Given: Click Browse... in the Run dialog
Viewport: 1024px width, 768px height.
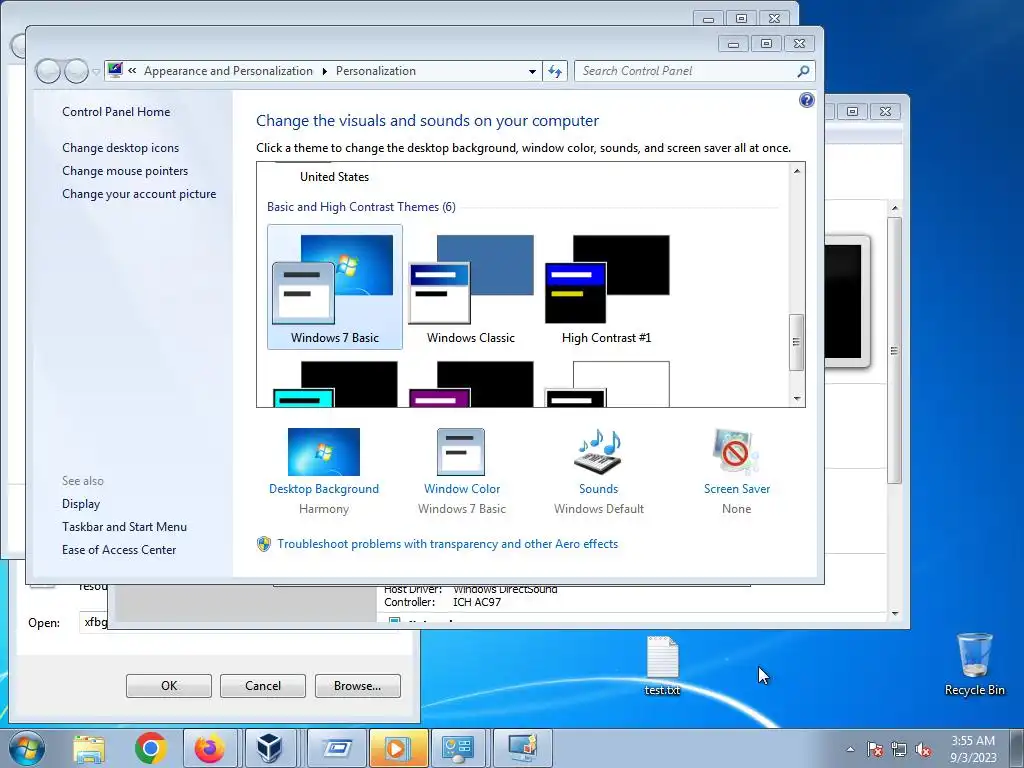Looking at the screenshot, I should coord(357,686).
